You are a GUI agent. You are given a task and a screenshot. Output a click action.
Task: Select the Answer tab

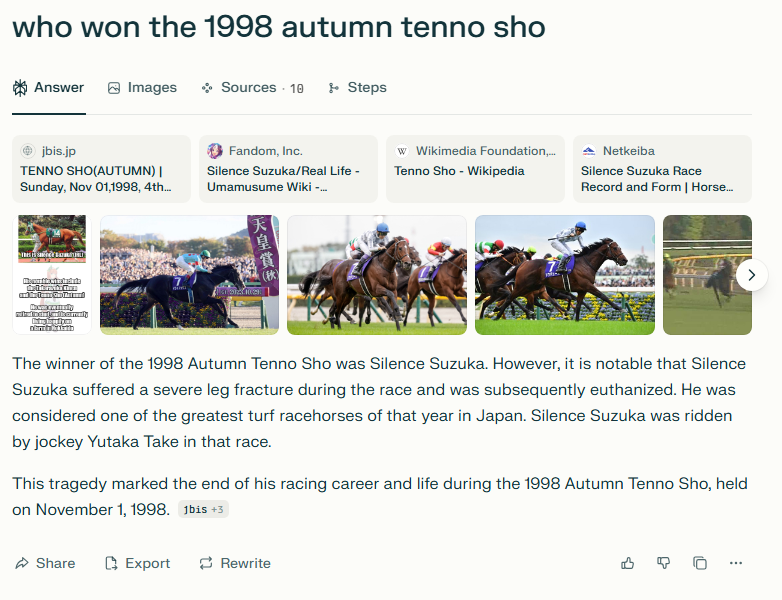(49, 88)
